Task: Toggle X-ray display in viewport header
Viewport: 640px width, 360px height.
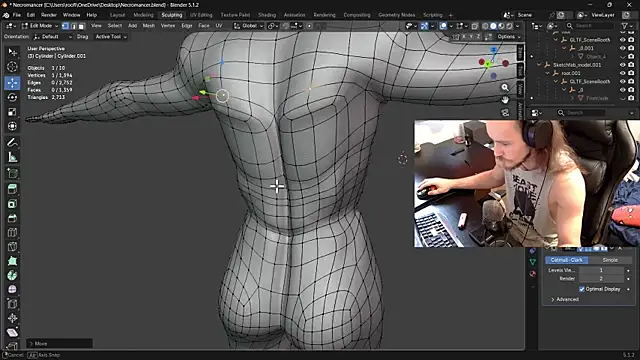Action: (x=475, y=26)
